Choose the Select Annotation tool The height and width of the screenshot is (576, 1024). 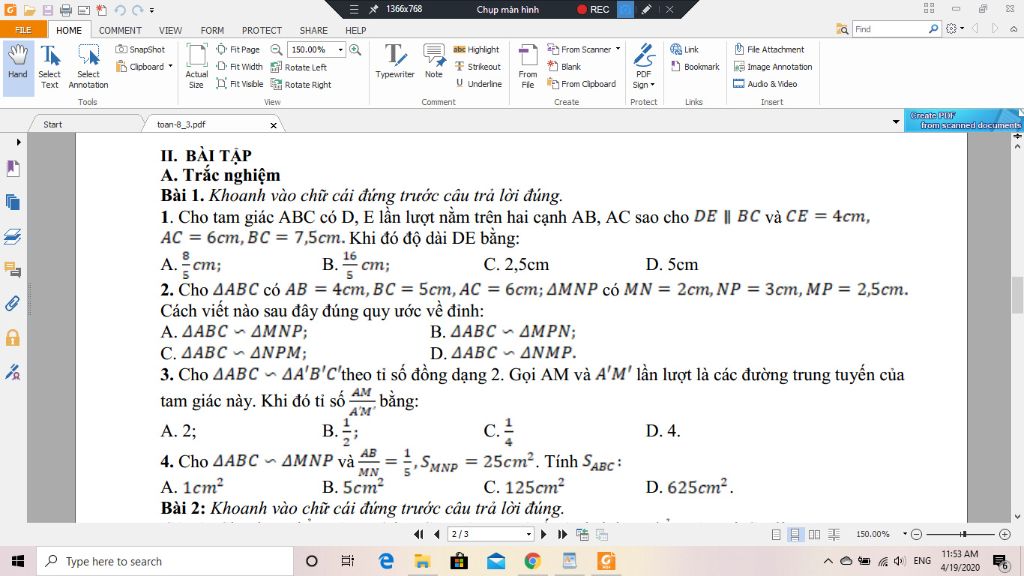[88, 67]
